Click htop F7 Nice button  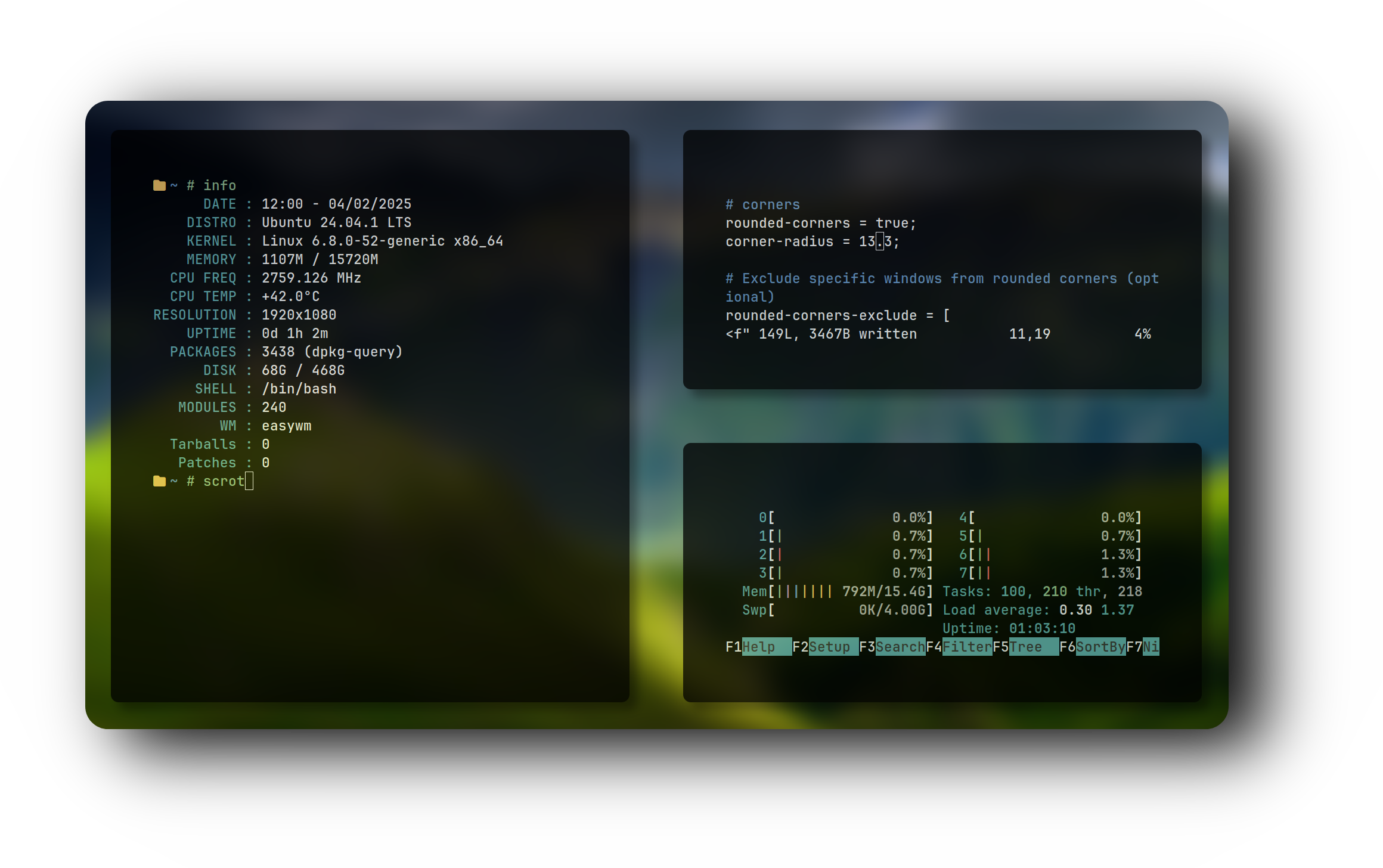click(1151, 647)
